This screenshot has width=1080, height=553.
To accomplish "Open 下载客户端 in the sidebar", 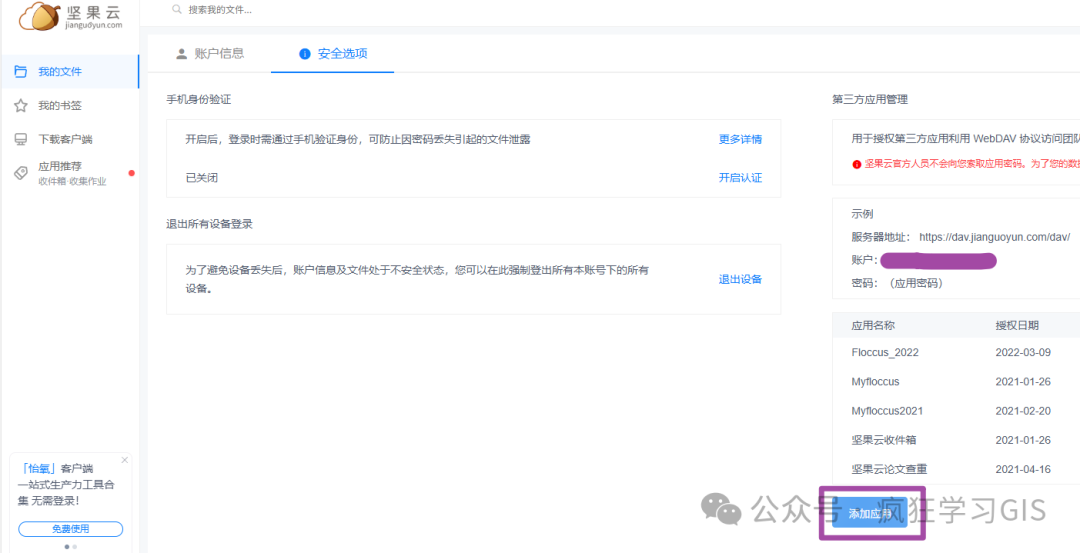I will pos(70,139).
